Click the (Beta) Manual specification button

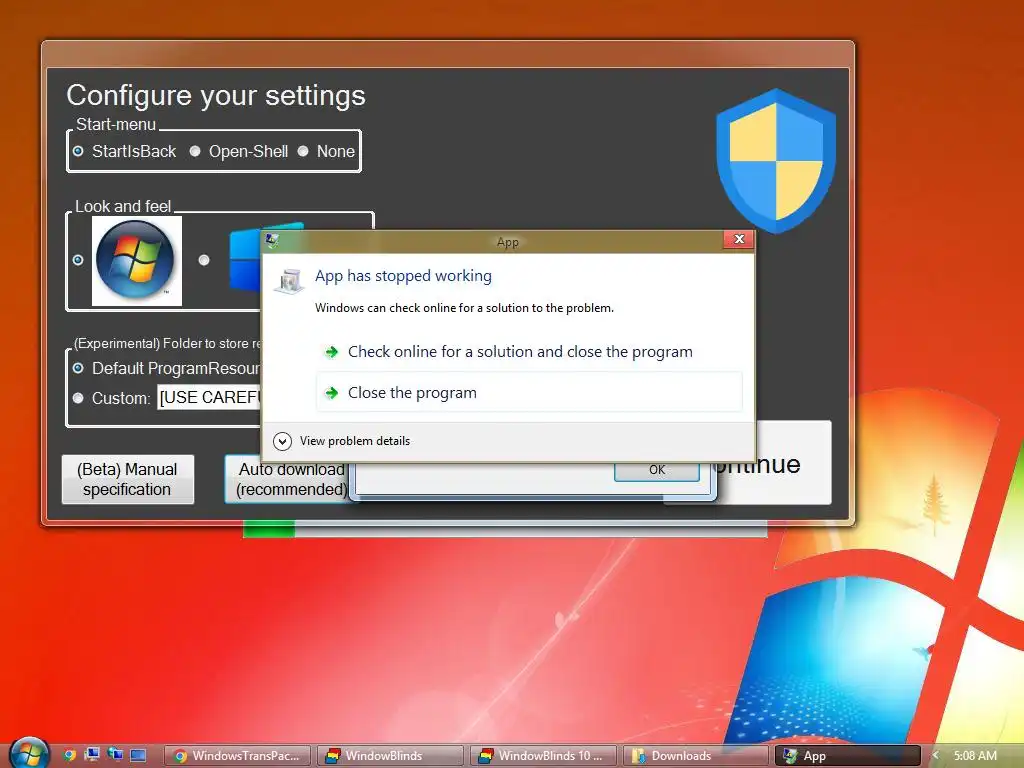[128, 479]
